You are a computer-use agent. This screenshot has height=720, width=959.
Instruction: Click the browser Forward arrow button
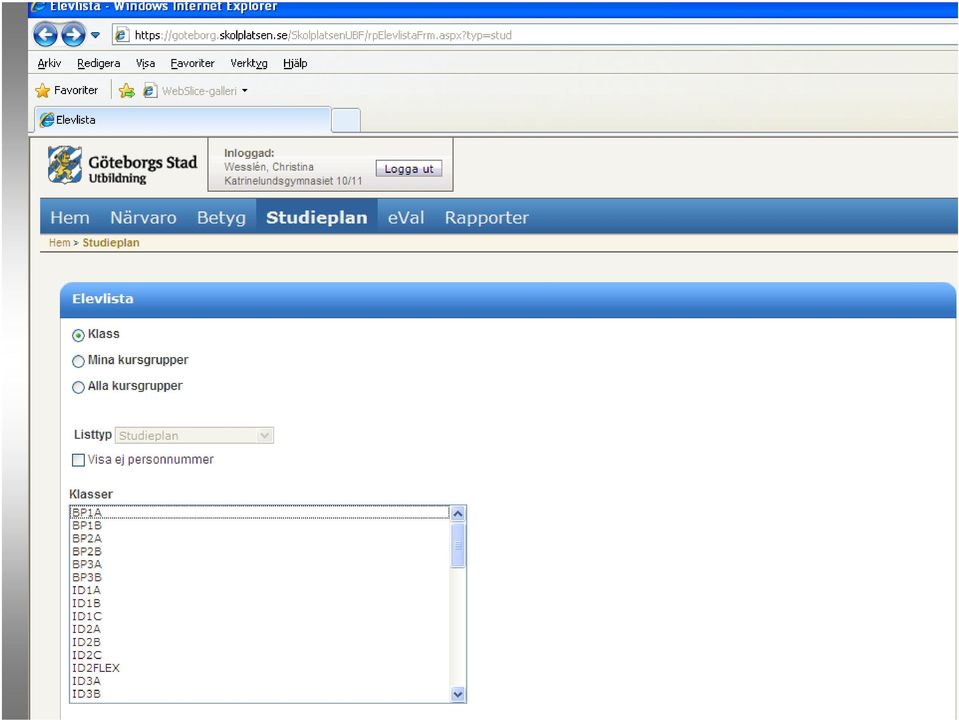(73, 35)
